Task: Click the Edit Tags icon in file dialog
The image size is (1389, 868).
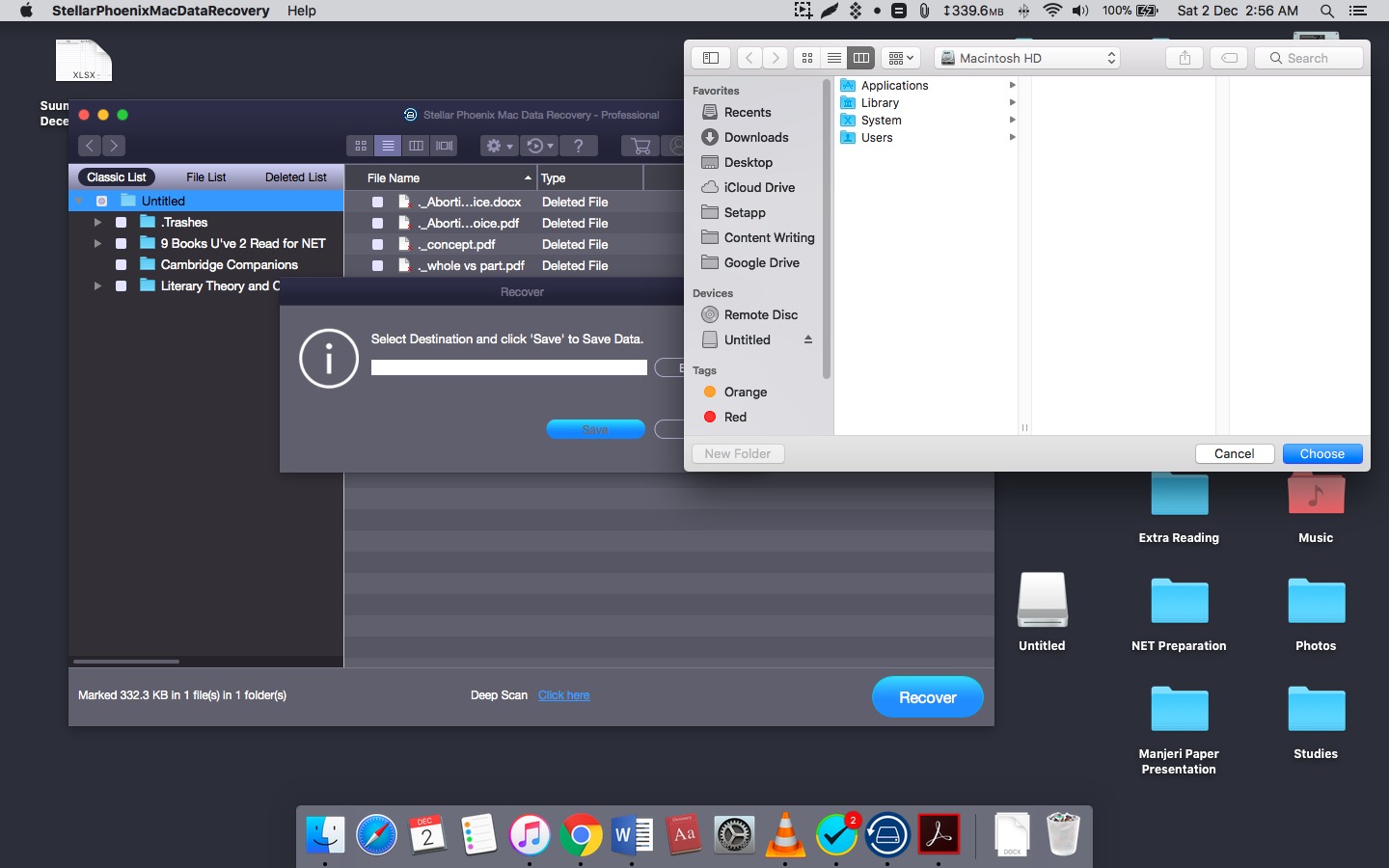Action: 1230,58
